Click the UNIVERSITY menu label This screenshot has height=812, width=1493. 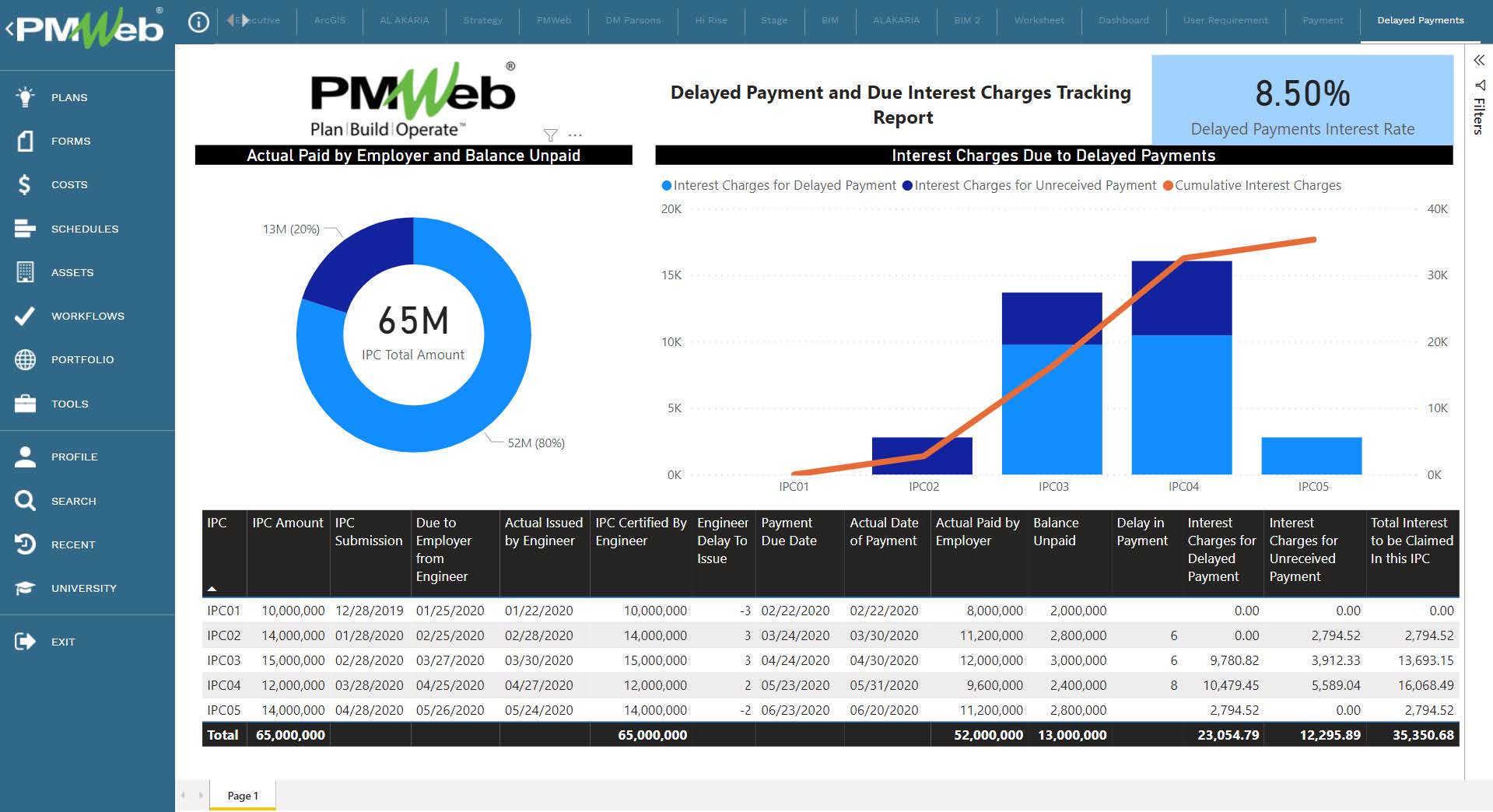click(x=84, y=588)
